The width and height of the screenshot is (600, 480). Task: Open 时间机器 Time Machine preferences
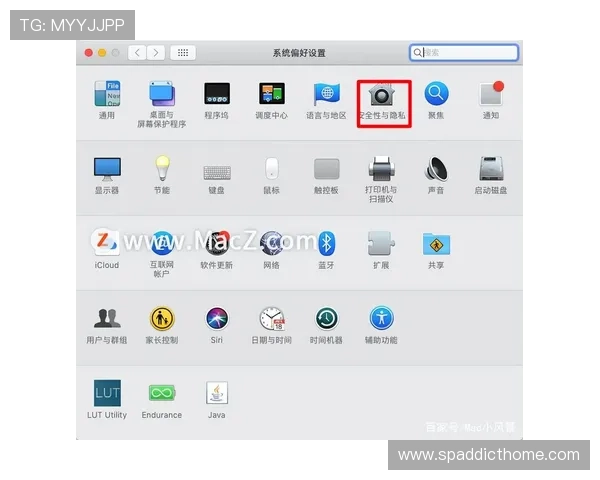tap(326, 319)
